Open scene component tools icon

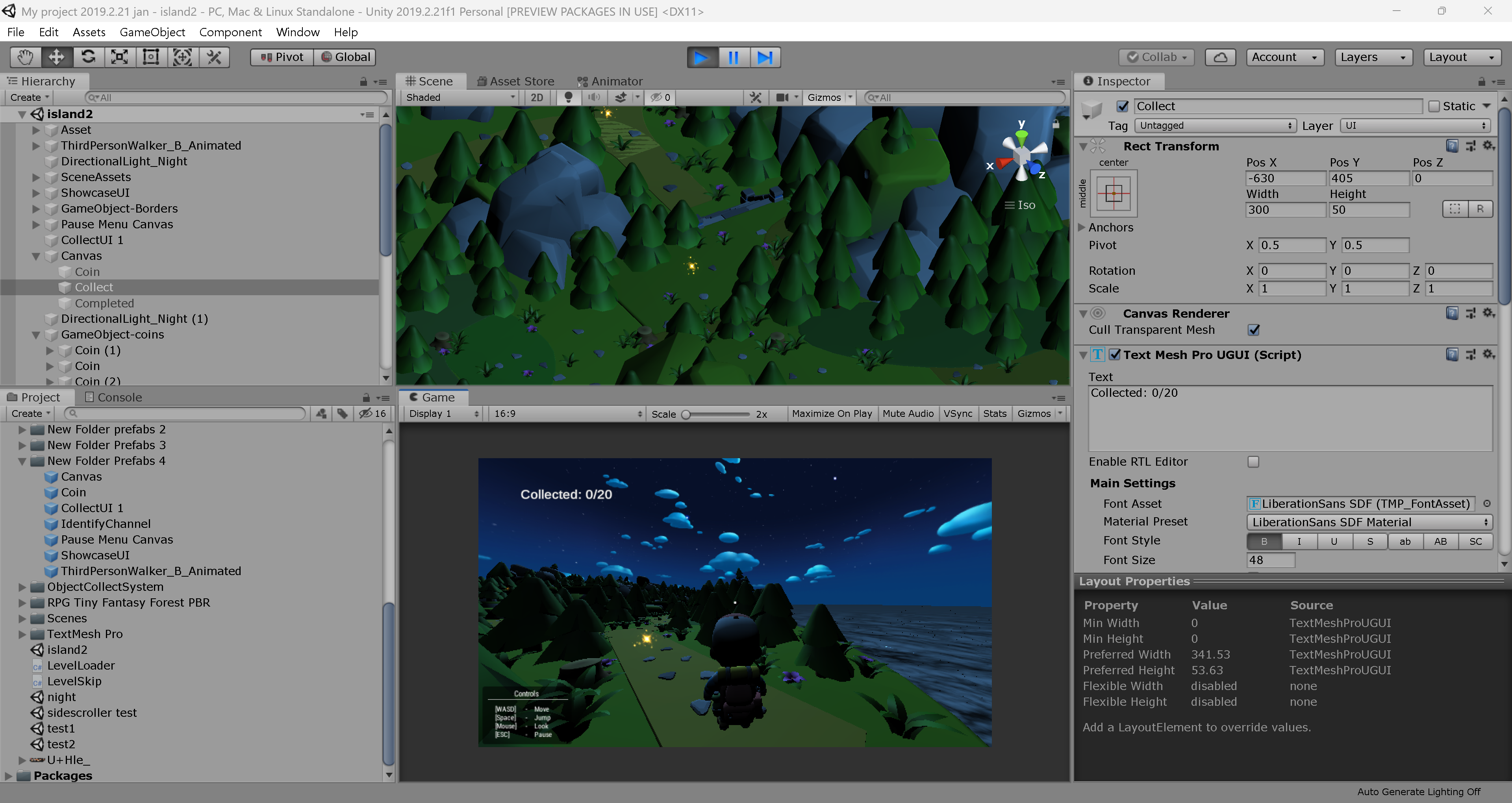[756, 98]
